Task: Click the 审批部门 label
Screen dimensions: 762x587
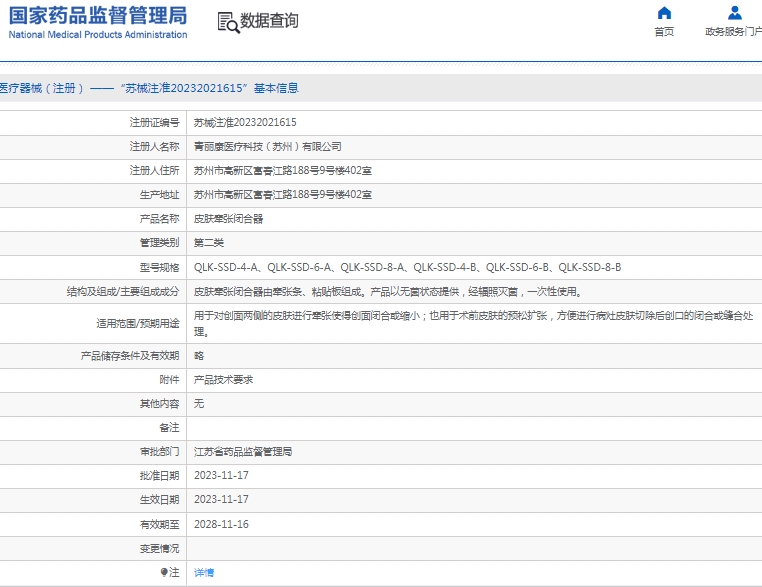Action: pyautogui.click(x=159, y=451)
